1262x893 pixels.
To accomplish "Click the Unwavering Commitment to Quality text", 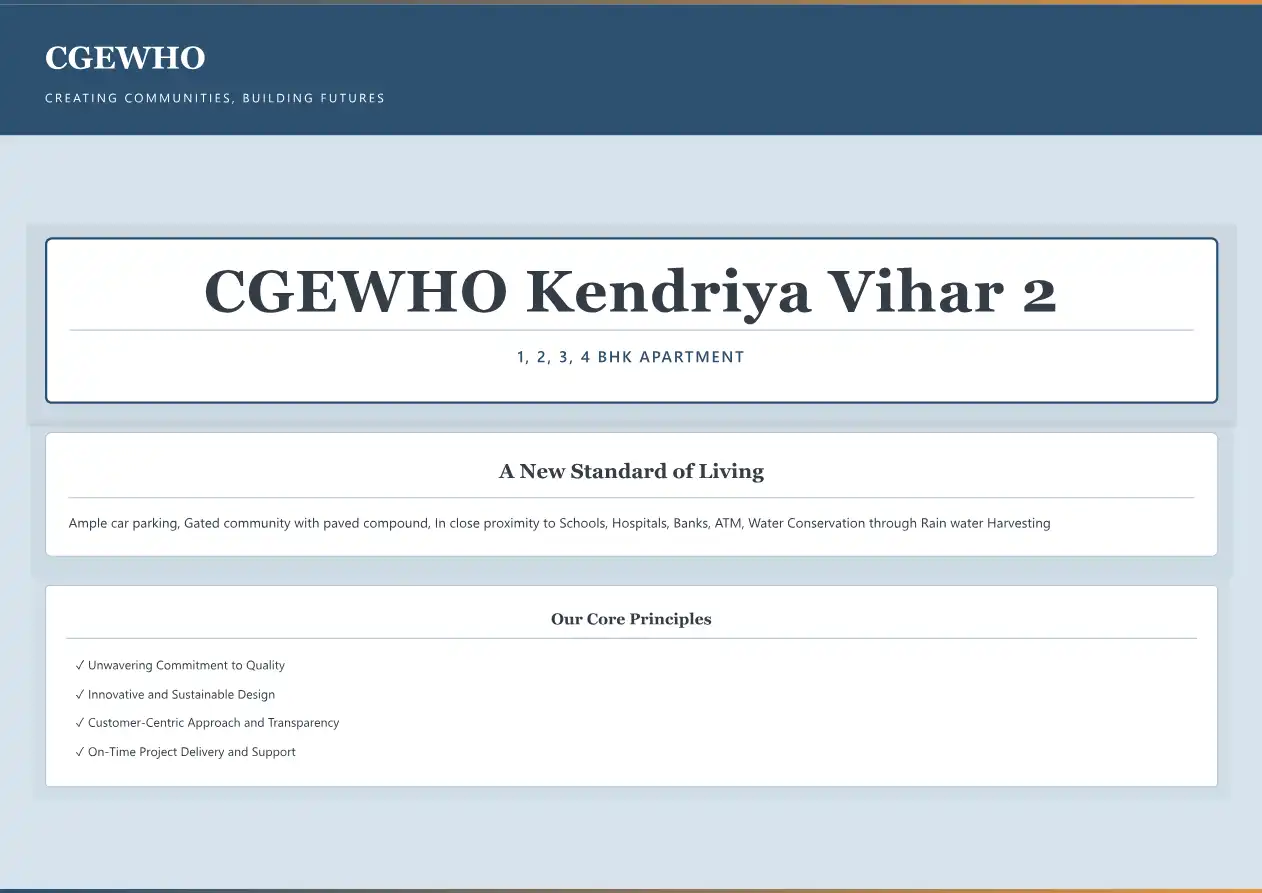I will pos(186,666).
